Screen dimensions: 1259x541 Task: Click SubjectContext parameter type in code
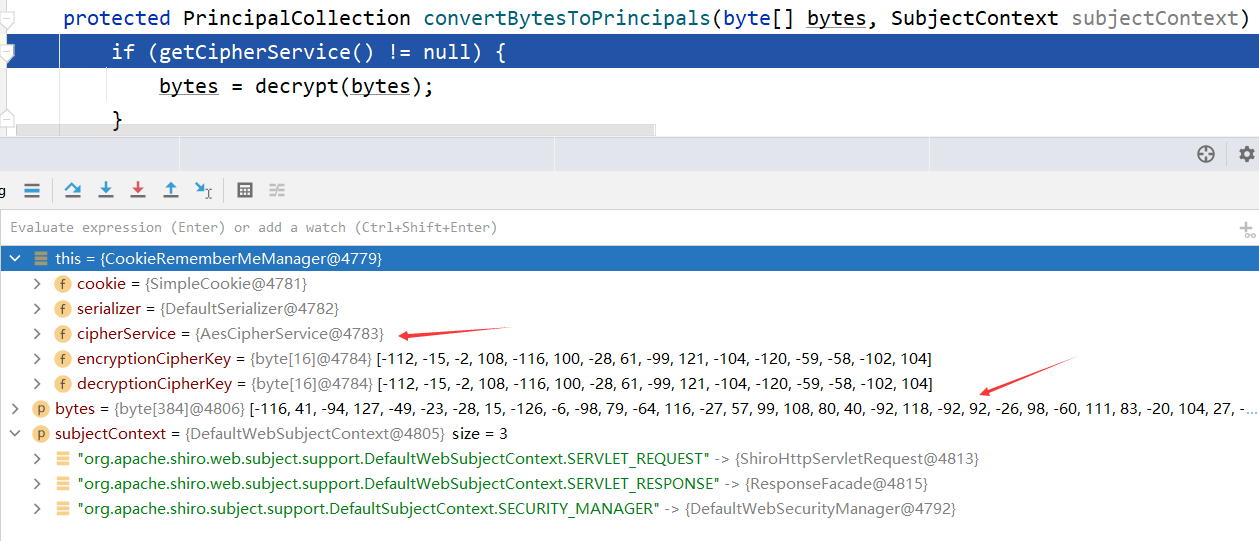click(x=975, y=18)
